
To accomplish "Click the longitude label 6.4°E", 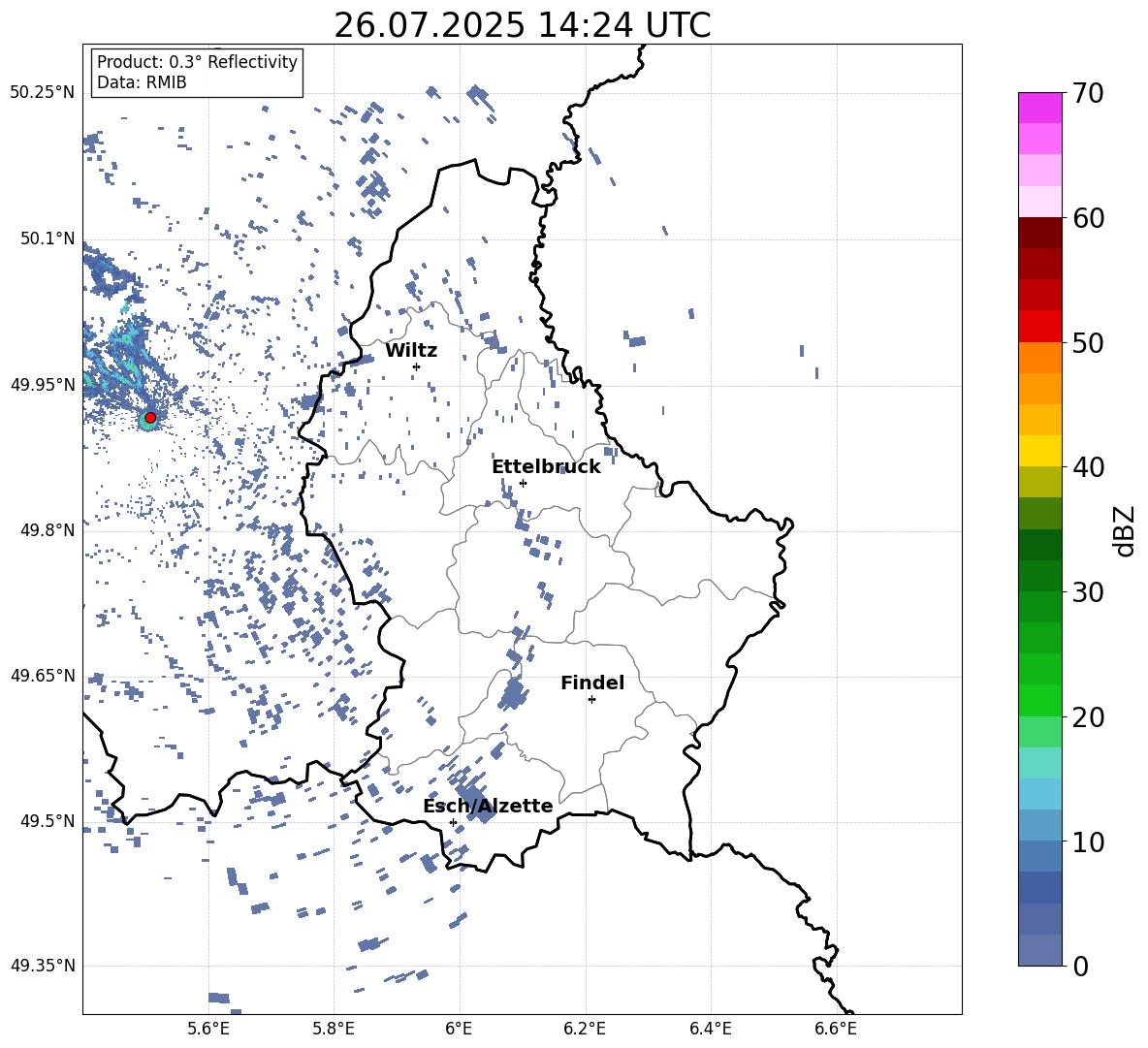I will 711,1029.
